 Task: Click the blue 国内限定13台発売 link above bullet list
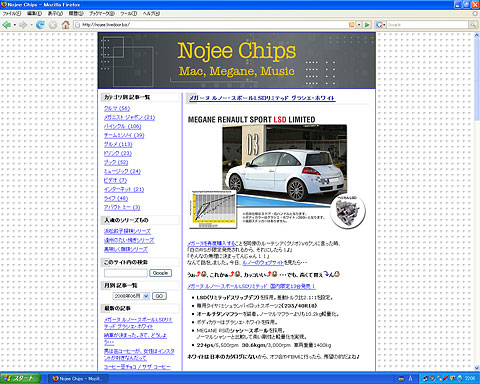(251, 286)
